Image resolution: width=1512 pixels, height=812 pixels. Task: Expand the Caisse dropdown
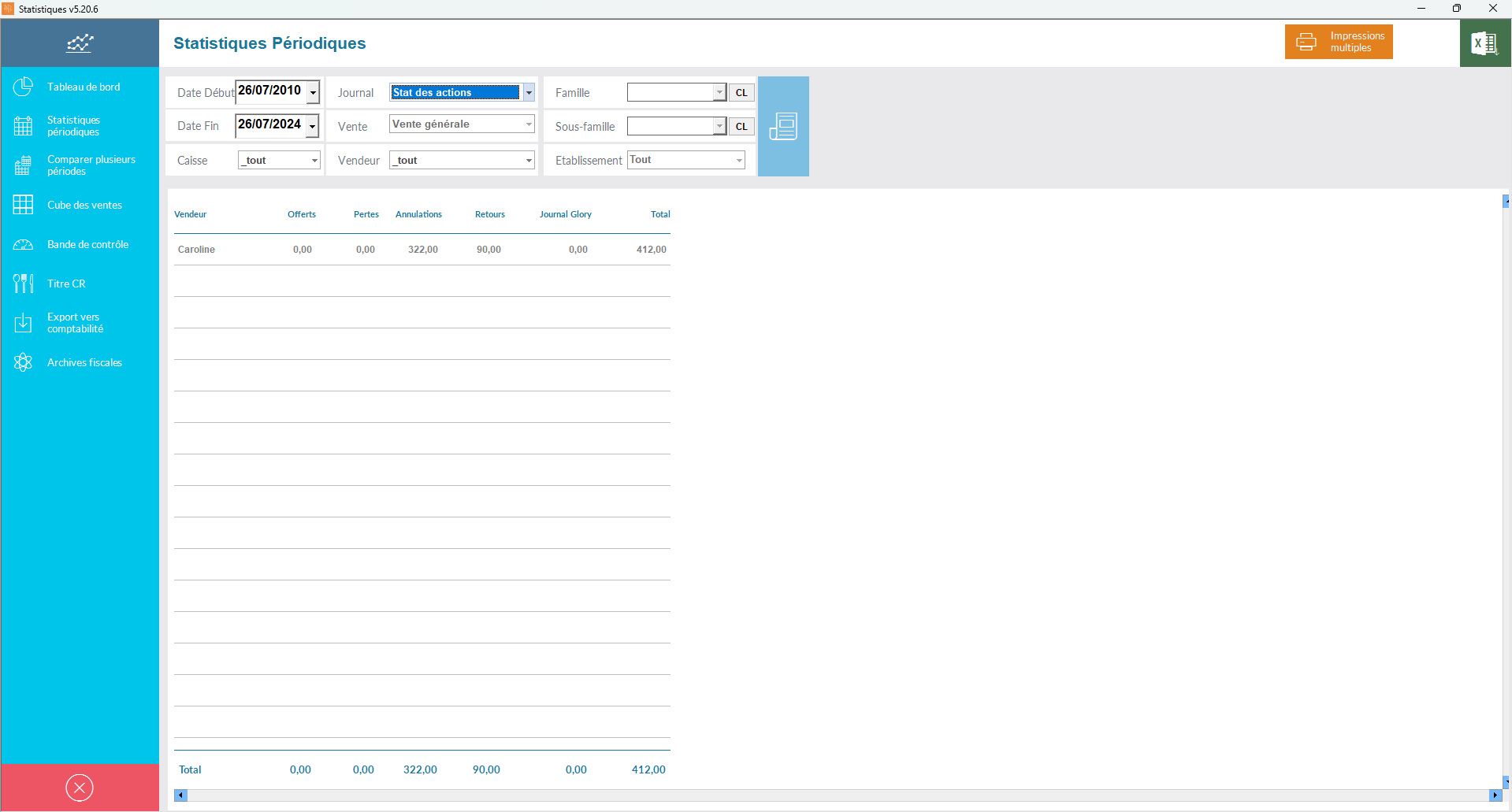314,161
